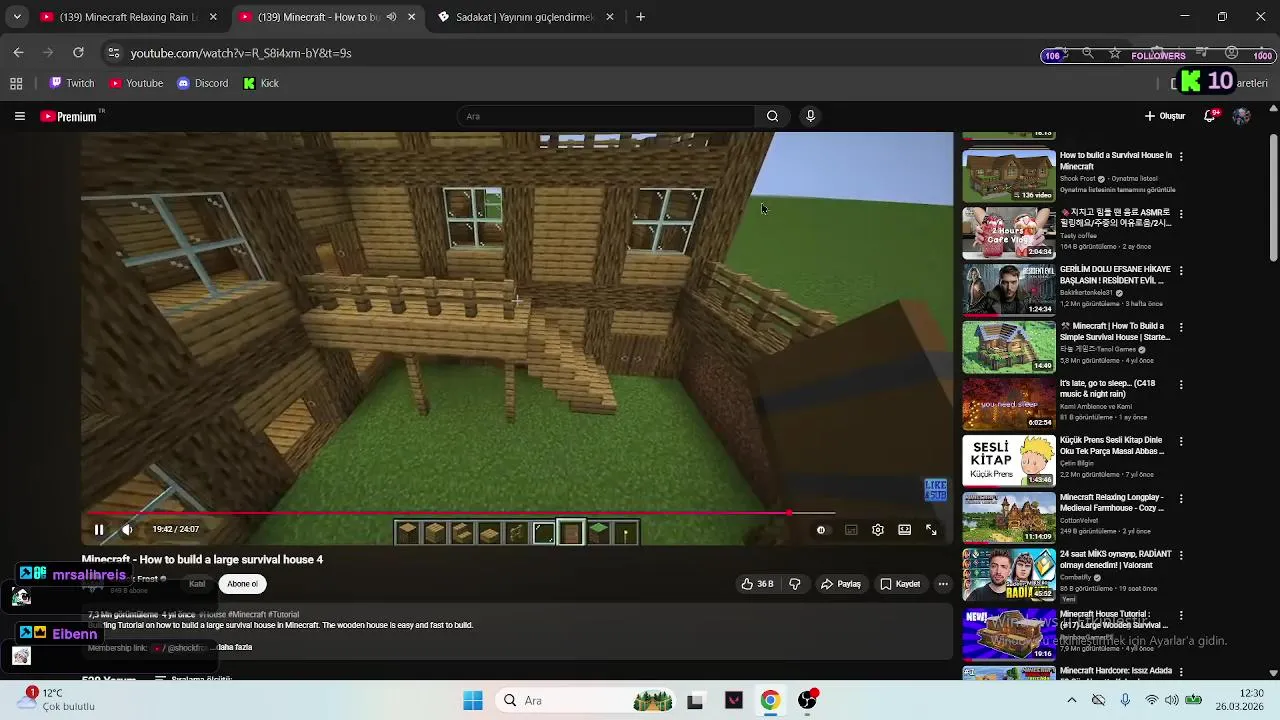This screenshot has width=1280, height=720.
Task: Go to YouTube Premium home logo
Action: tap(69, 117)
